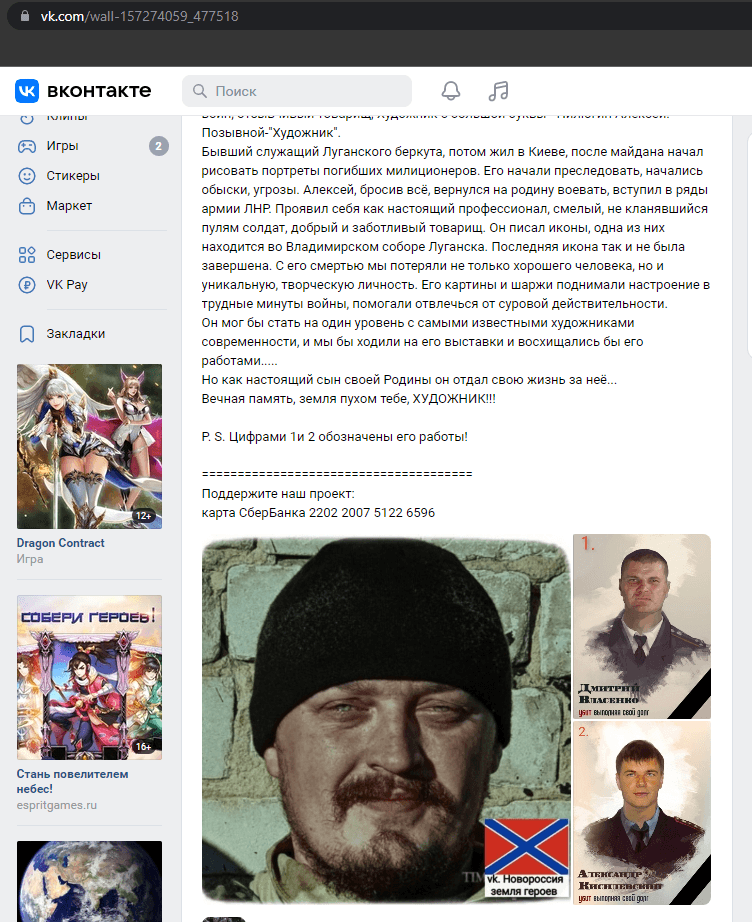Open the large portrait photo with black hat
The width and height of the screenshot is (752, 922).
pos(386,720)
